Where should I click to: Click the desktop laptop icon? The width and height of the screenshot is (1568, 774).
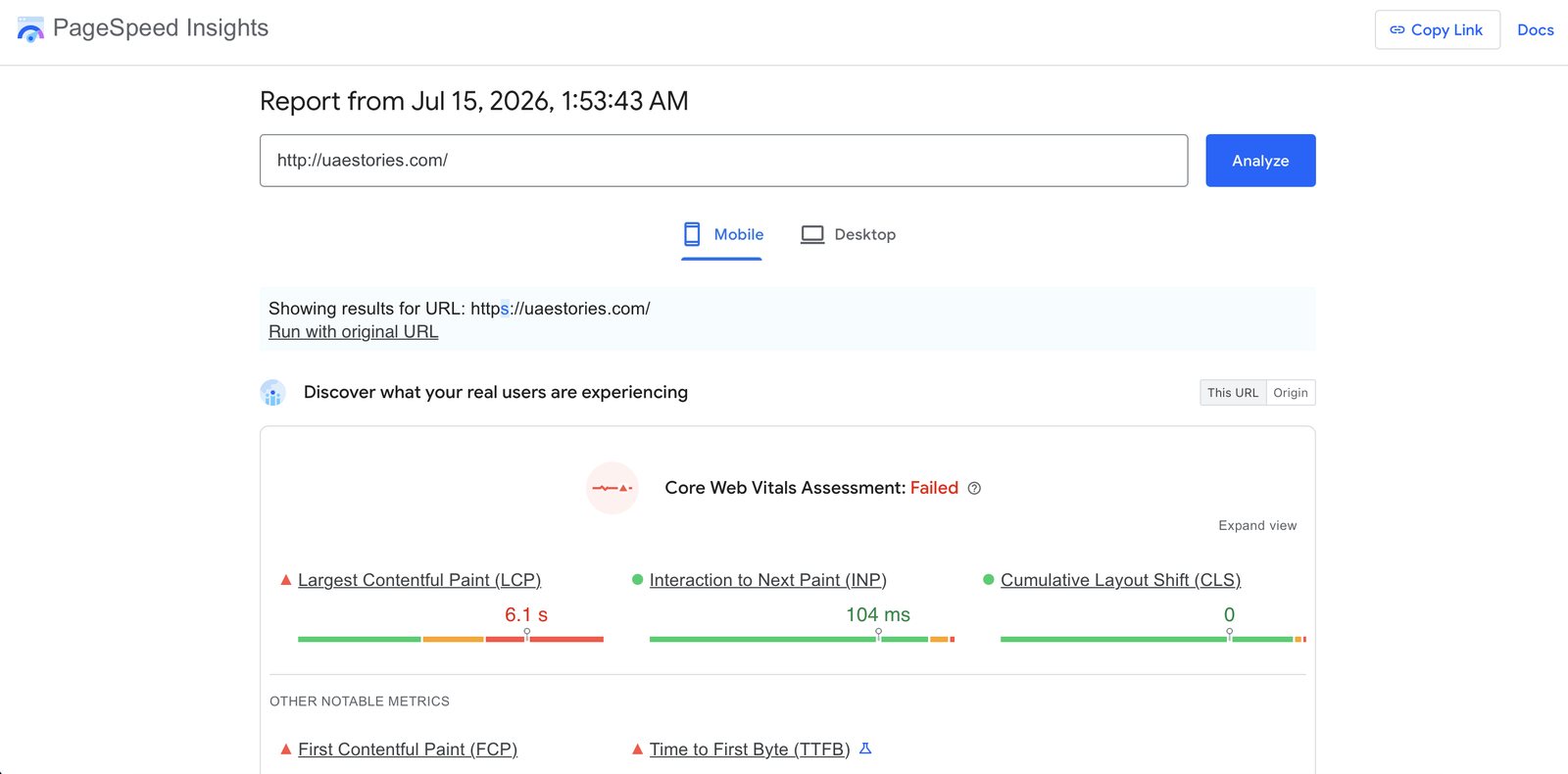tap(812, 235)
